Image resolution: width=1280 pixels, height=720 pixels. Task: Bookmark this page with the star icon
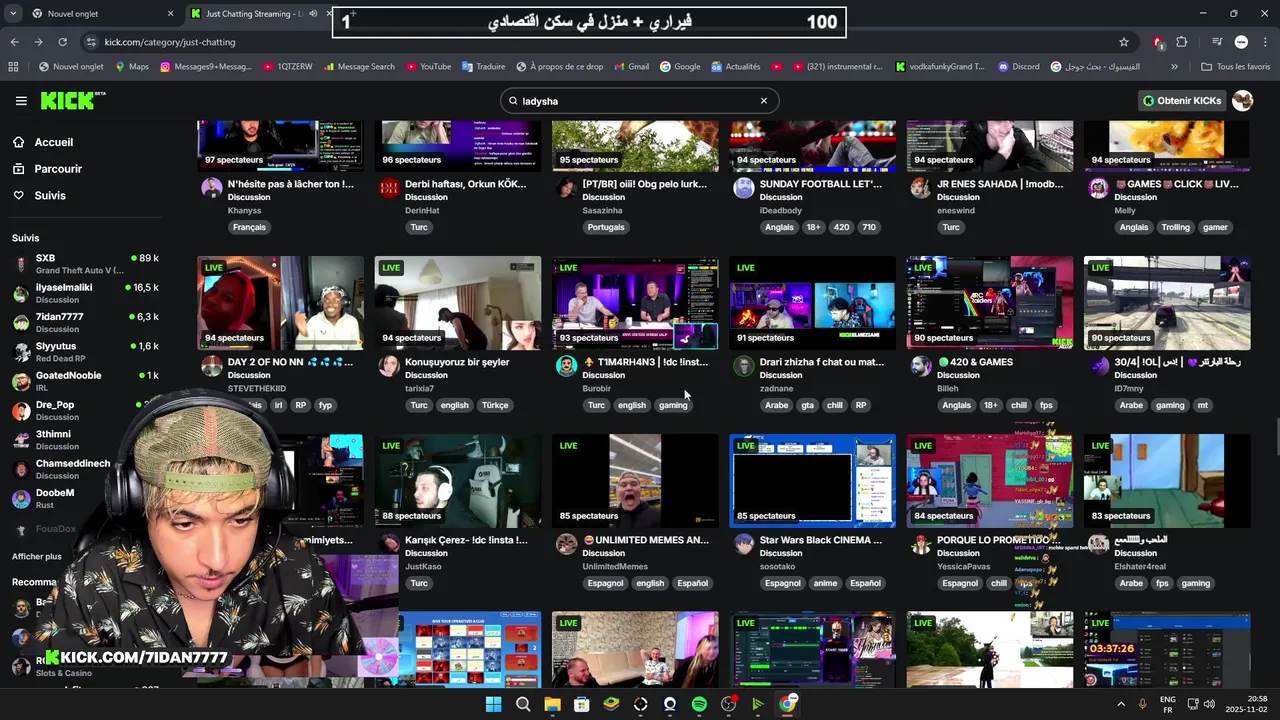pos(1124,42)
